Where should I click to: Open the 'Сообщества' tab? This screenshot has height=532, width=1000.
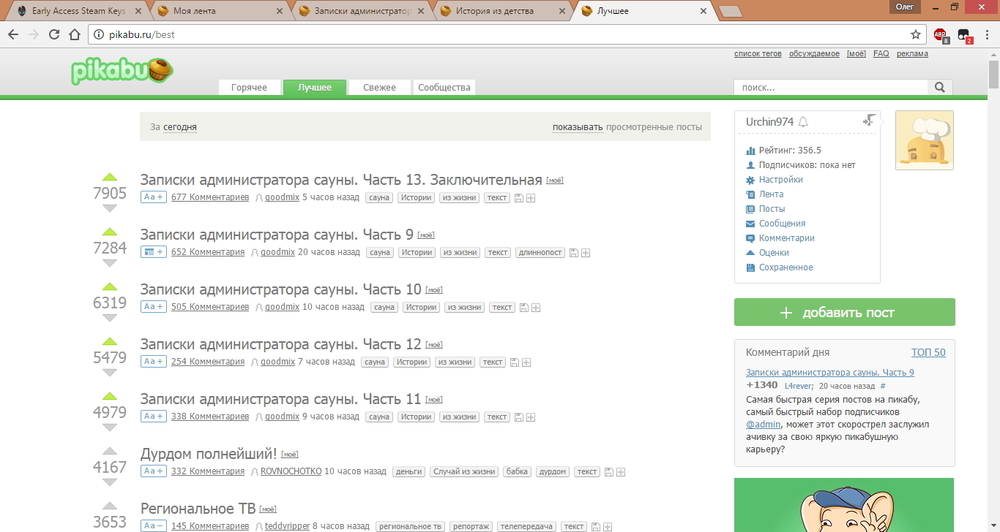[x=444, y=88]
